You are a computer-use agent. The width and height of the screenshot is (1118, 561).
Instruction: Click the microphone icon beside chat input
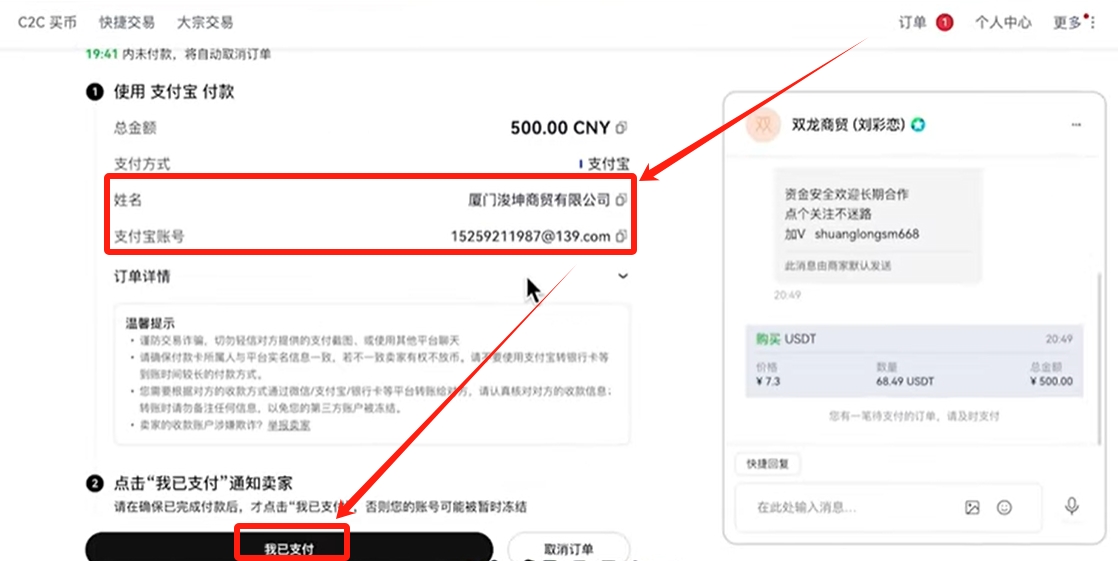click(1072, 506)
